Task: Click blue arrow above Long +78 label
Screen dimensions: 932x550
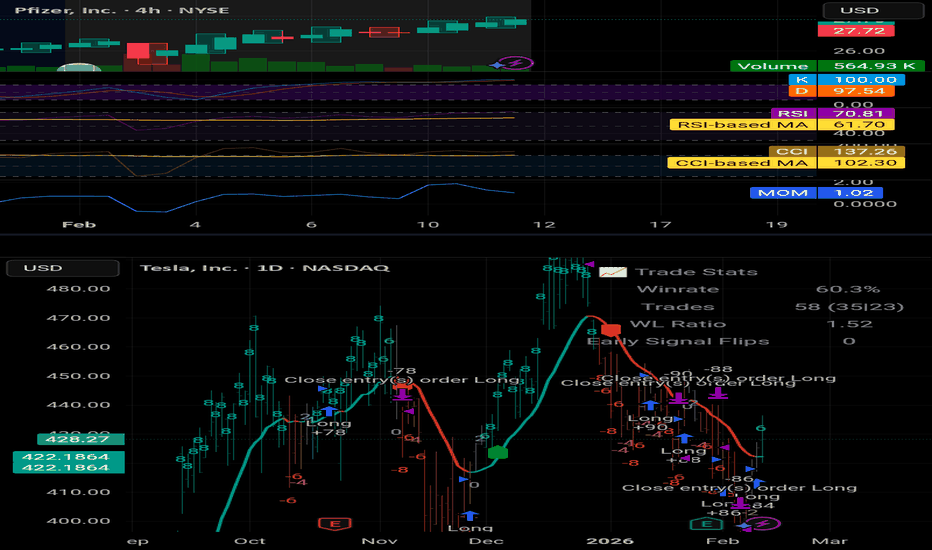Action: pos(329,410)
